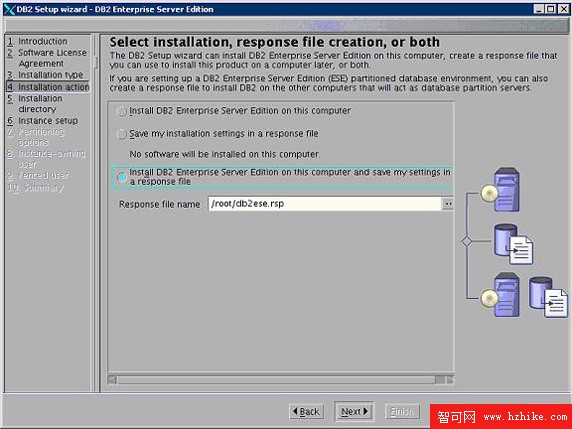This screenshot has height=429, width=572.
Task: Open Instance setup step
Action: [43, 121]
